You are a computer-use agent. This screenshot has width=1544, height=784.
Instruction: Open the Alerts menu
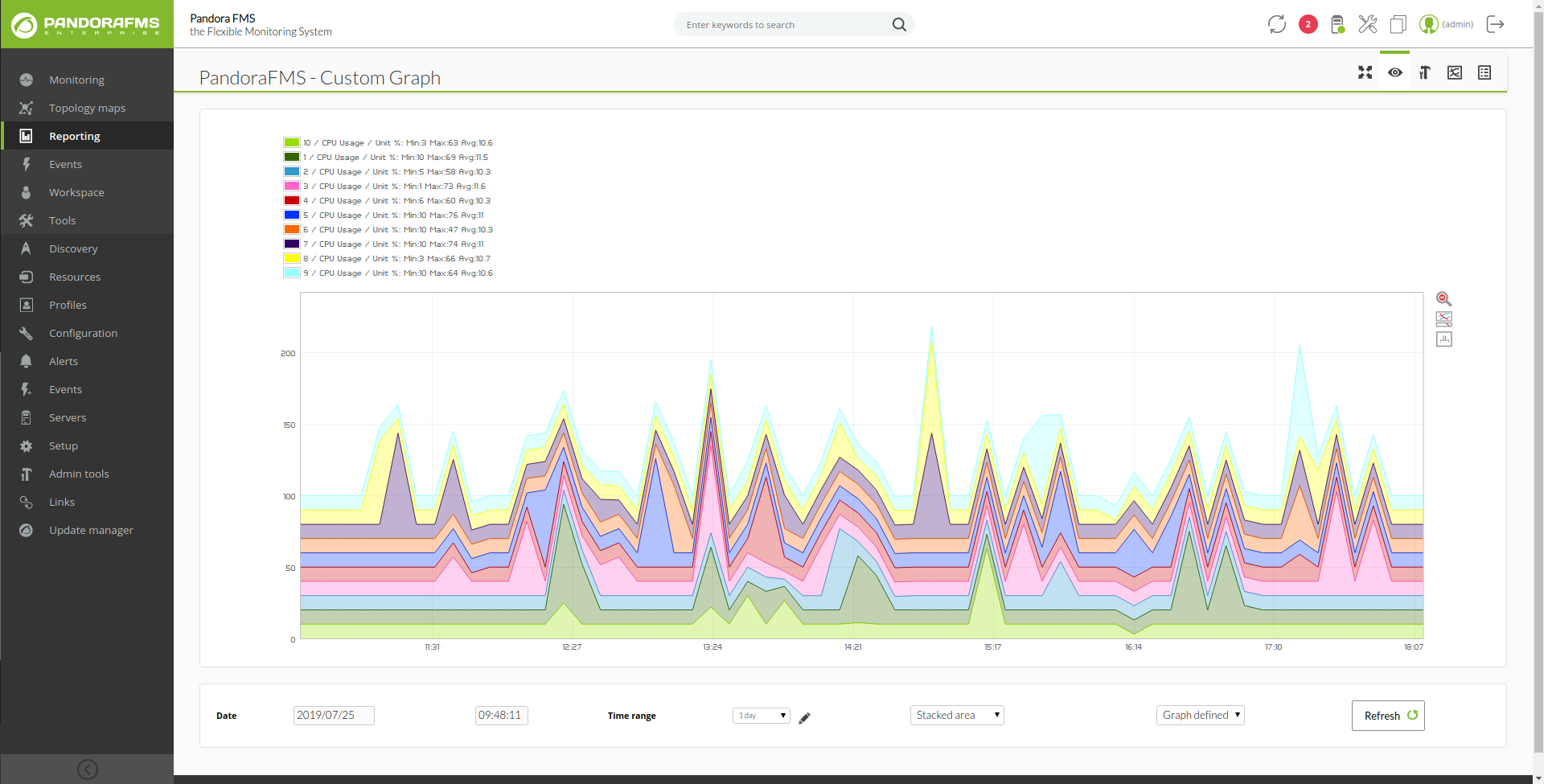click(87, 361)
